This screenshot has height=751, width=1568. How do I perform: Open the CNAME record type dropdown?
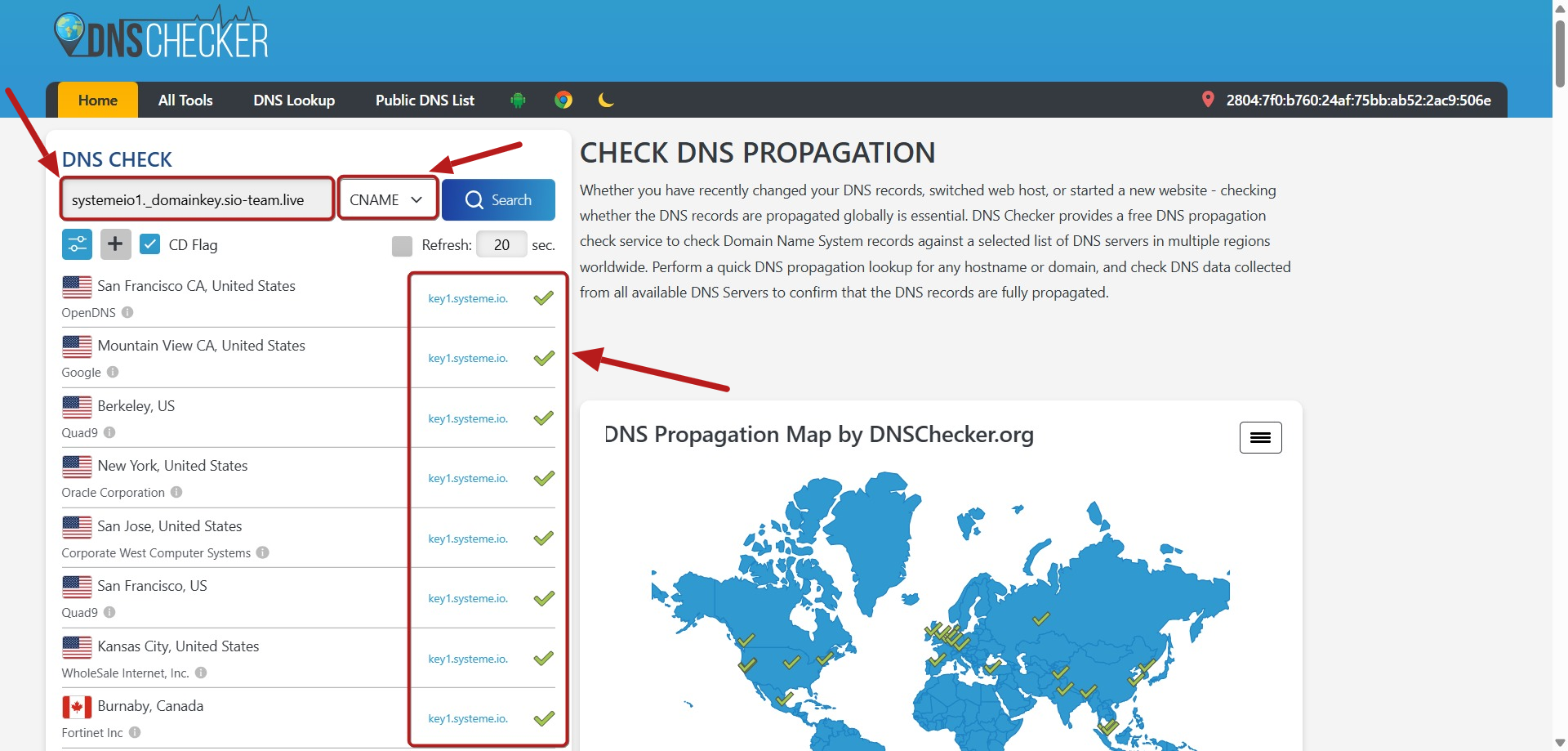(x=387, y=200)
